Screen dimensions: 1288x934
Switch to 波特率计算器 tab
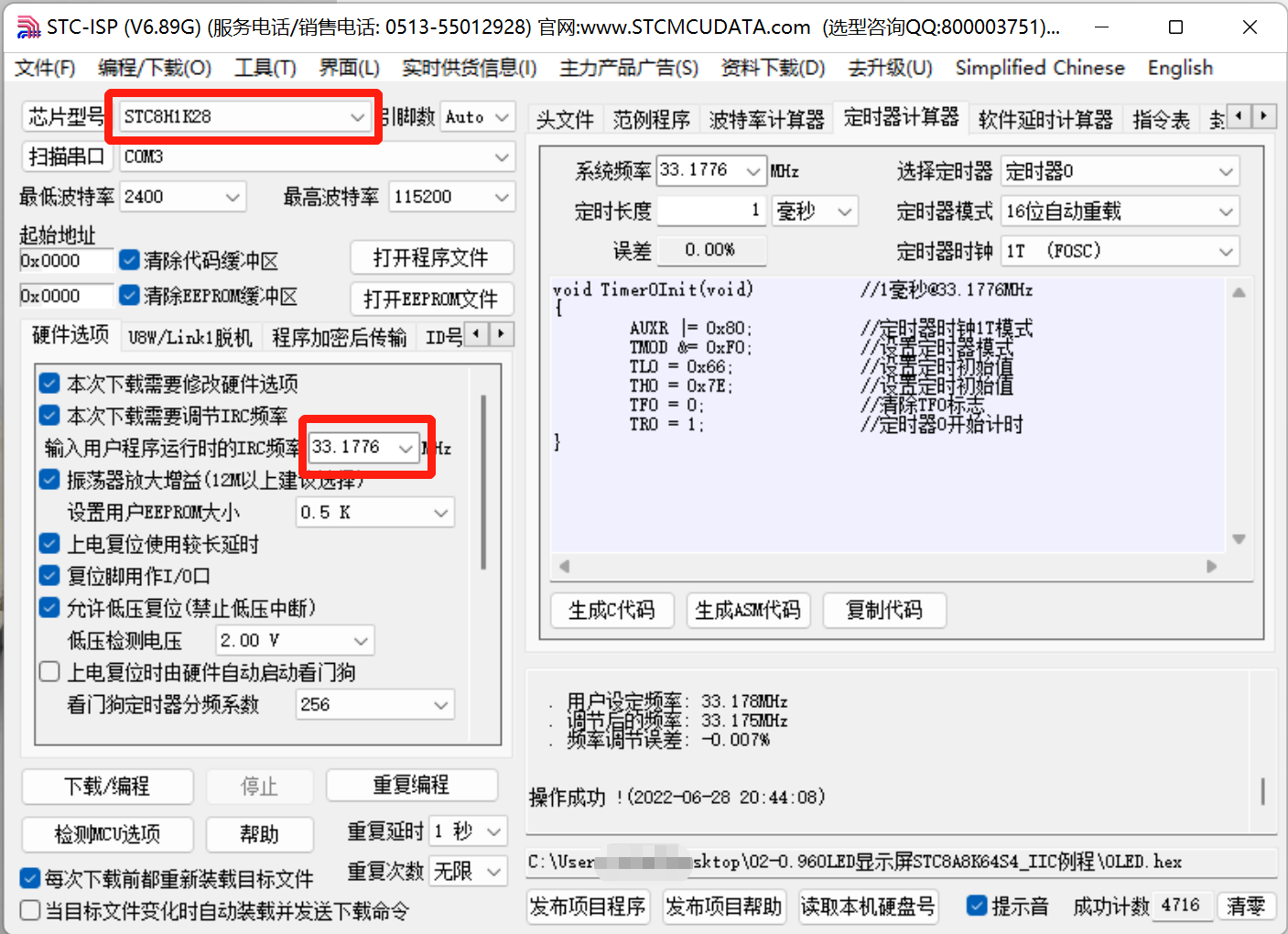[766, 120]
